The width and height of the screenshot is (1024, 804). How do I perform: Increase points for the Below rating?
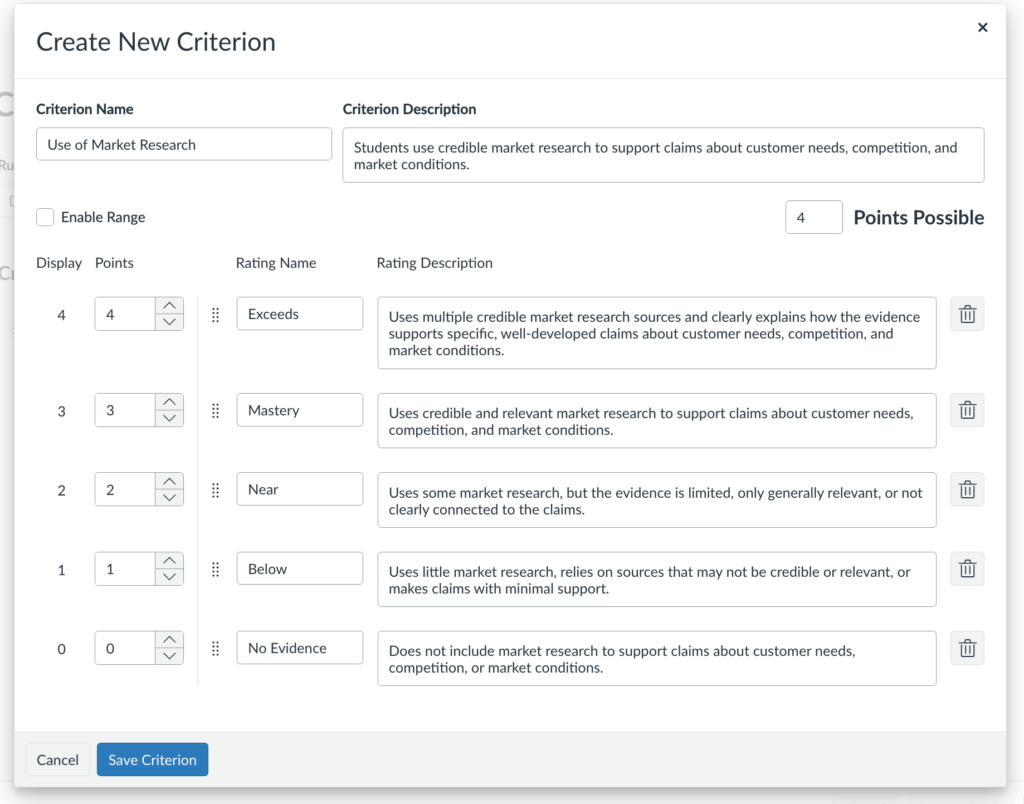169,560
